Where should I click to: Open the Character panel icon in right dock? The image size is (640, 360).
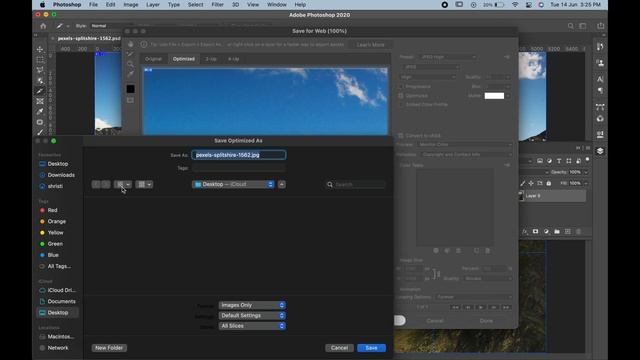click(x=600, y=79)
